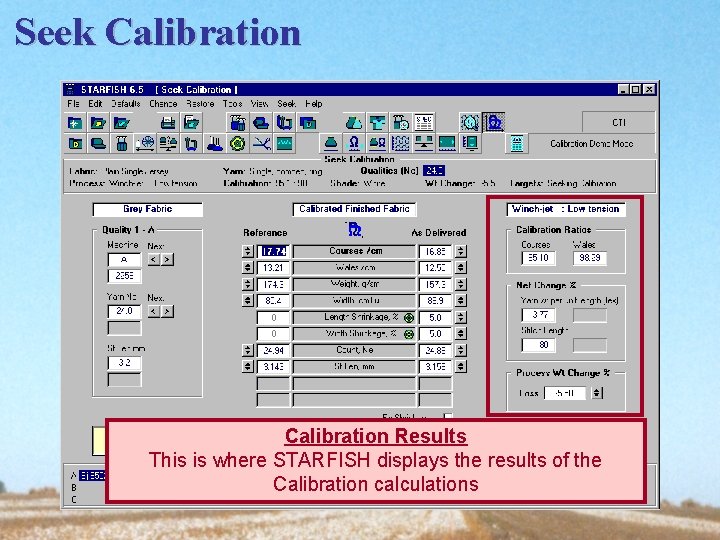720x540 pixels.
Task: Click the Grey Fabric machine field A
Action: 124,260
